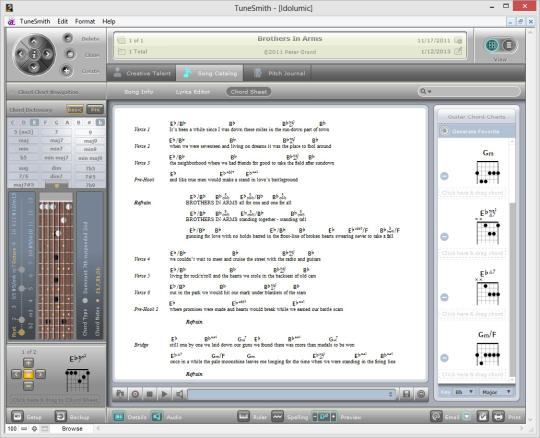Select the Pro chord dictionary mode
Screen dimensions: 540x438
pos(95,110)
